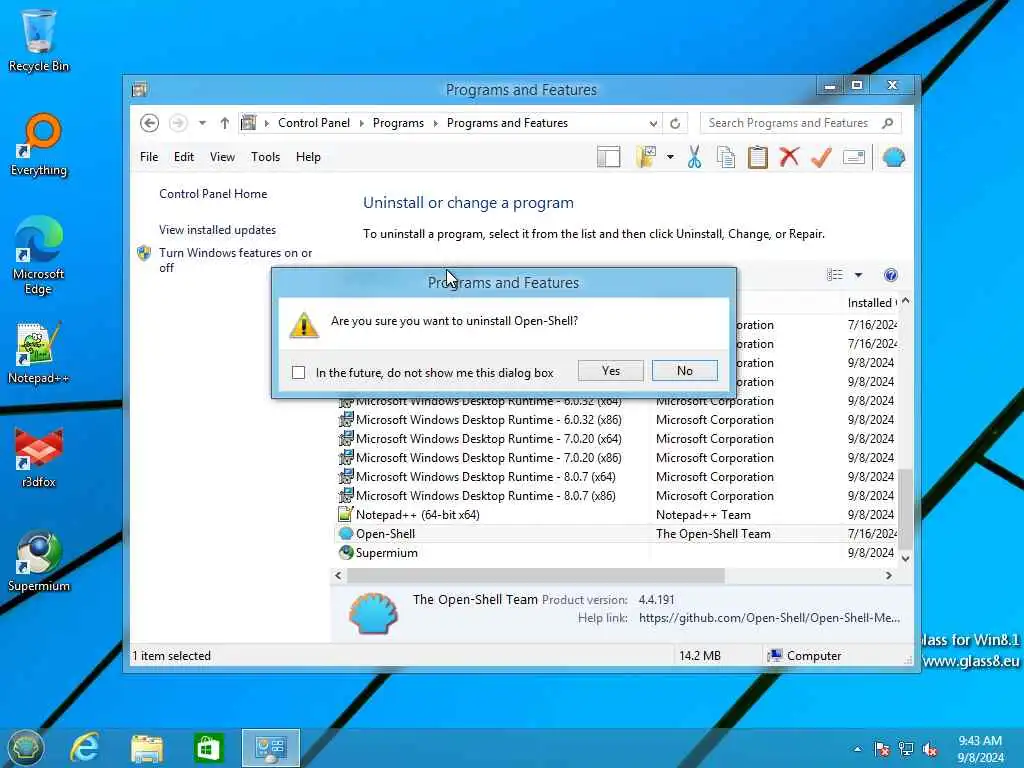Click the Forward navigation arrow
This screenshot has width=1024, height=768.
pos(178,123)
